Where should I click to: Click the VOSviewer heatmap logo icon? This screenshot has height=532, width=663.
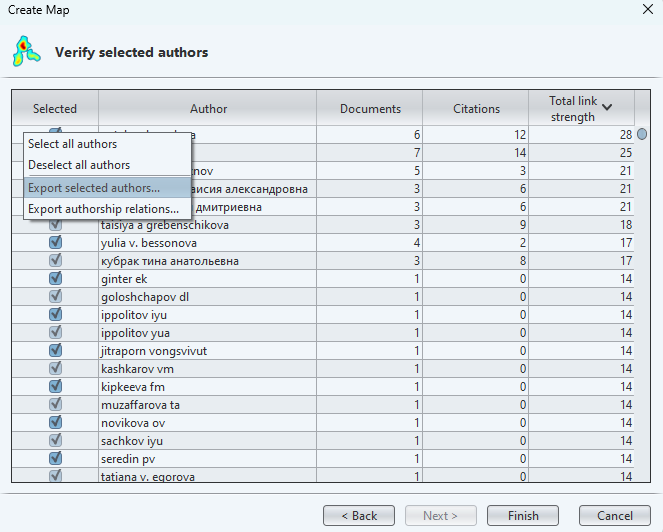26,51
